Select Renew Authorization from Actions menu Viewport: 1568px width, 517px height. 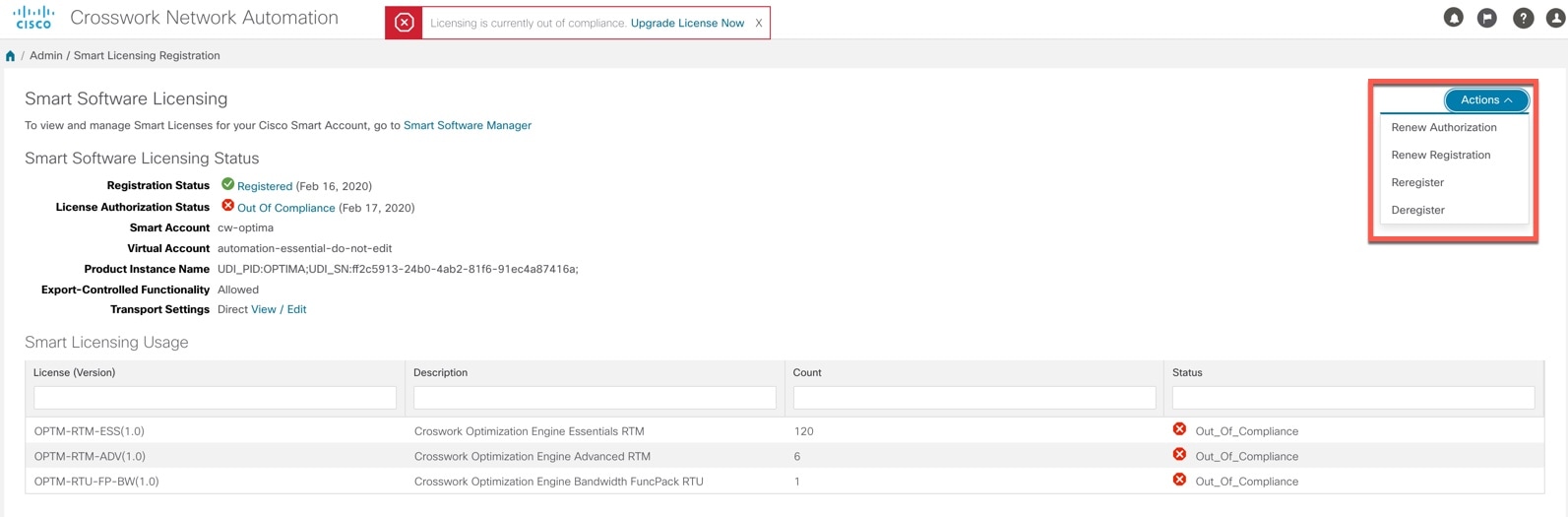coord(1444,127)
